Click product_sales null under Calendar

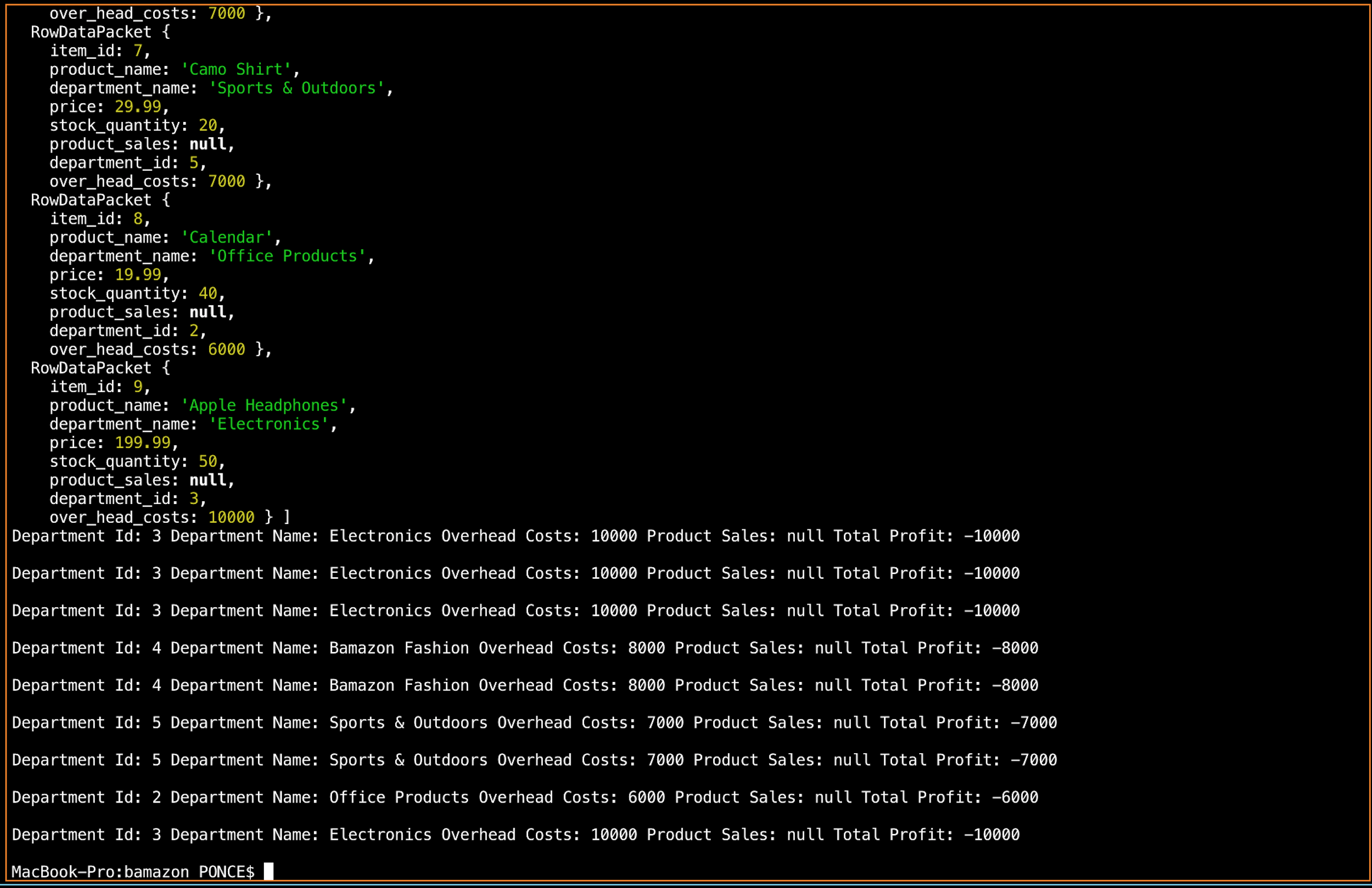coord(208,312)
